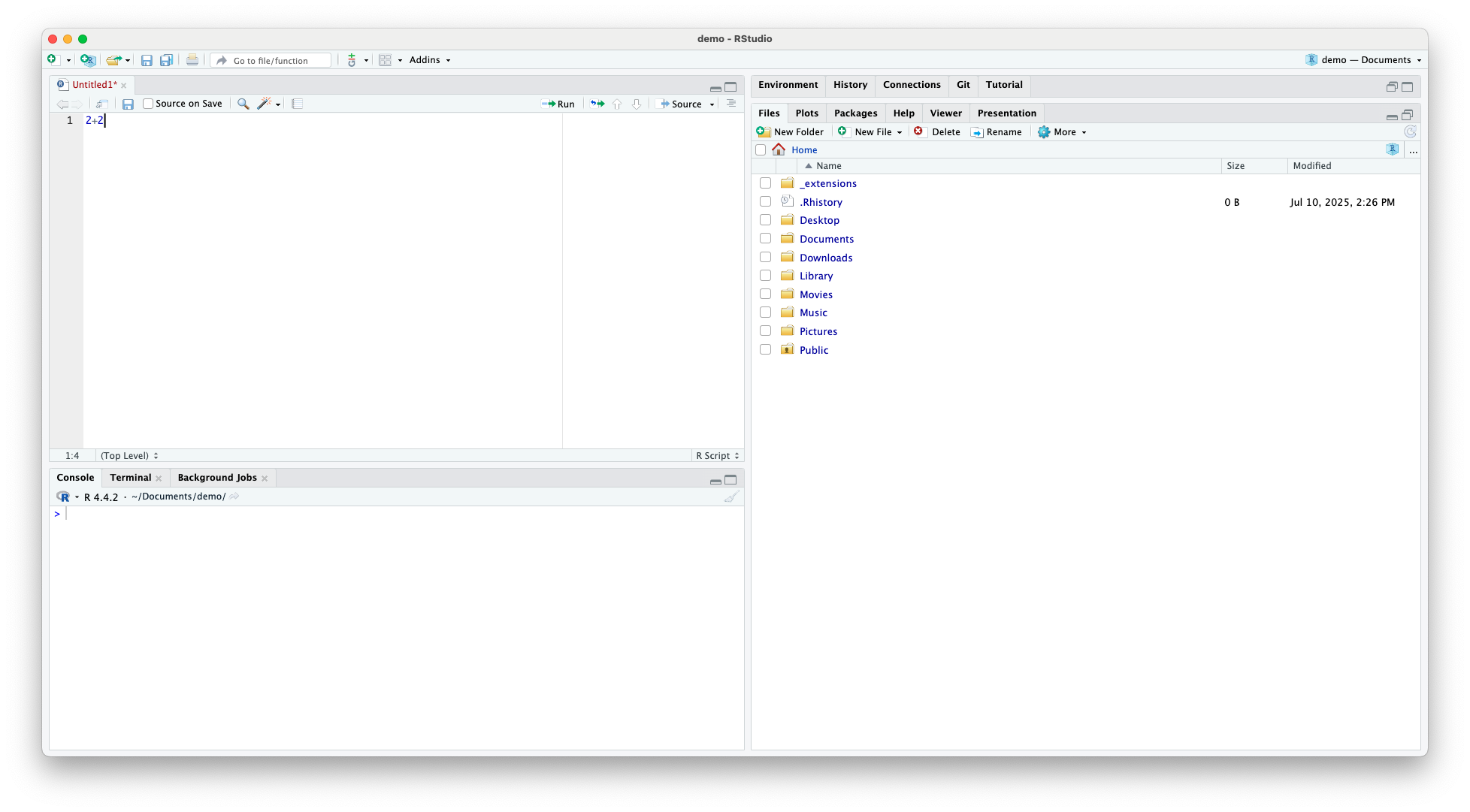This screenshot has height=812, width=1470.
Task: Click the Find/Replace magnifier icon
Action: pos(243,104)
